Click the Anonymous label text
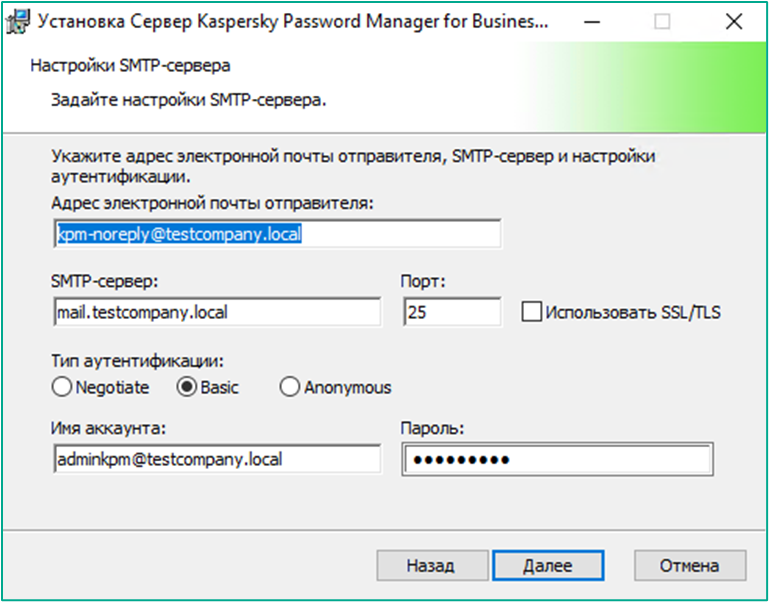Screen dimensions: 769x602 pos(348,388)
